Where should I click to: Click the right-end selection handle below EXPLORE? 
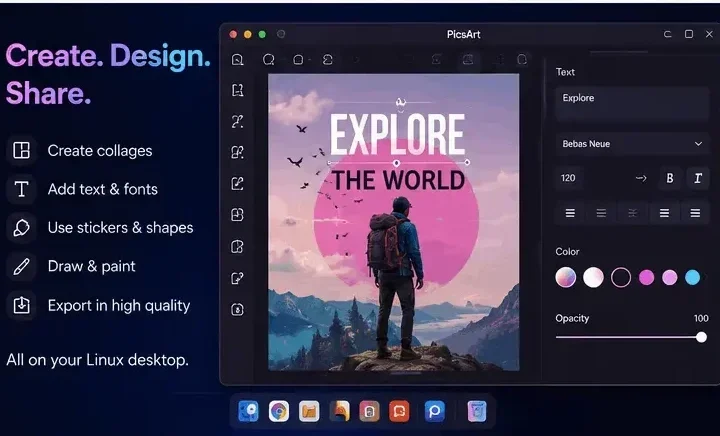click(467, 162)
